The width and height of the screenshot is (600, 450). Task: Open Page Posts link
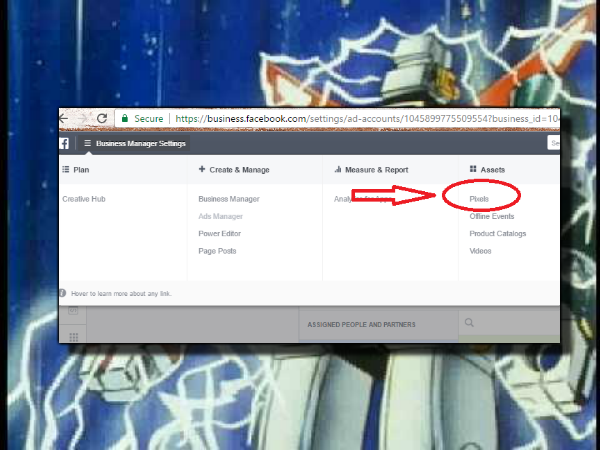click(x=217, y=251)
